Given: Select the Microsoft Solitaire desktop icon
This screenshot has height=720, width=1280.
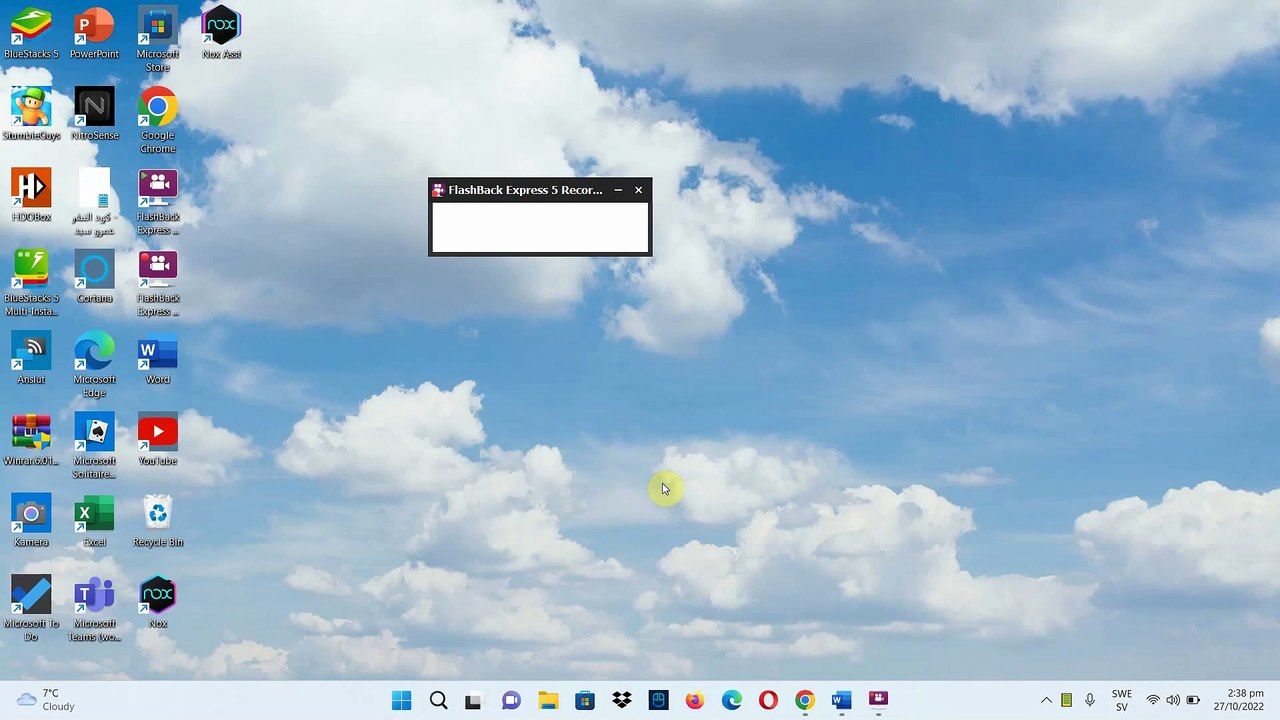Looking at the screenshot, I should pyautogui.click(x=94, y=447).
